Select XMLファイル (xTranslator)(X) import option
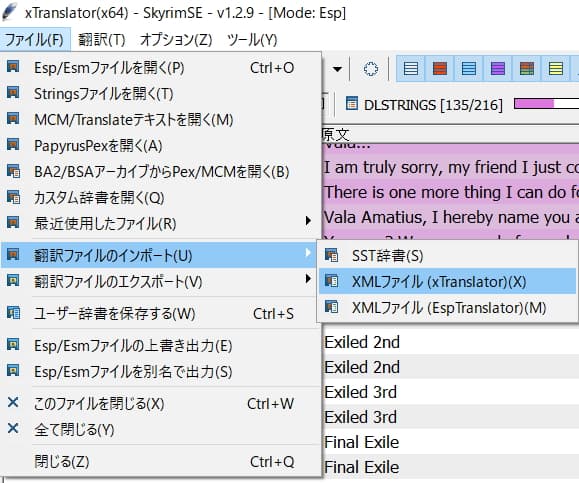This screenshot has width=579, height=483. pos(447,282)
